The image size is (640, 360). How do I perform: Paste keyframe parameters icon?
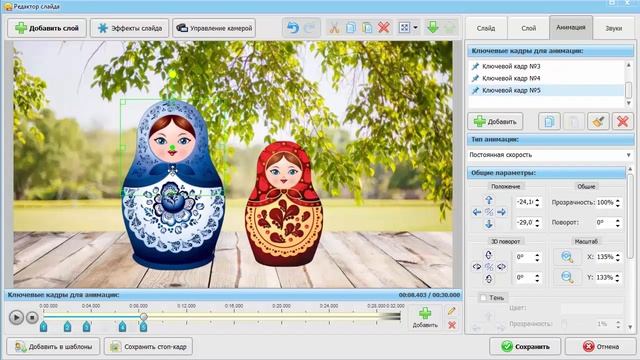(573, 122)
